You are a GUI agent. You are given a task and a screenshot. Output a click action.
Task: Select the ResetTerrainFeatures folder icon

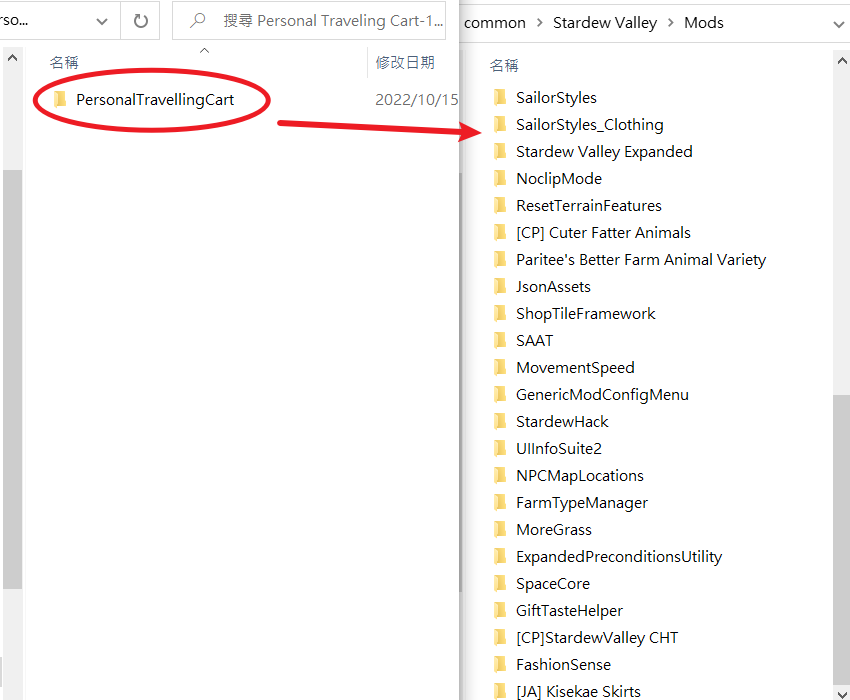[500, 205]
